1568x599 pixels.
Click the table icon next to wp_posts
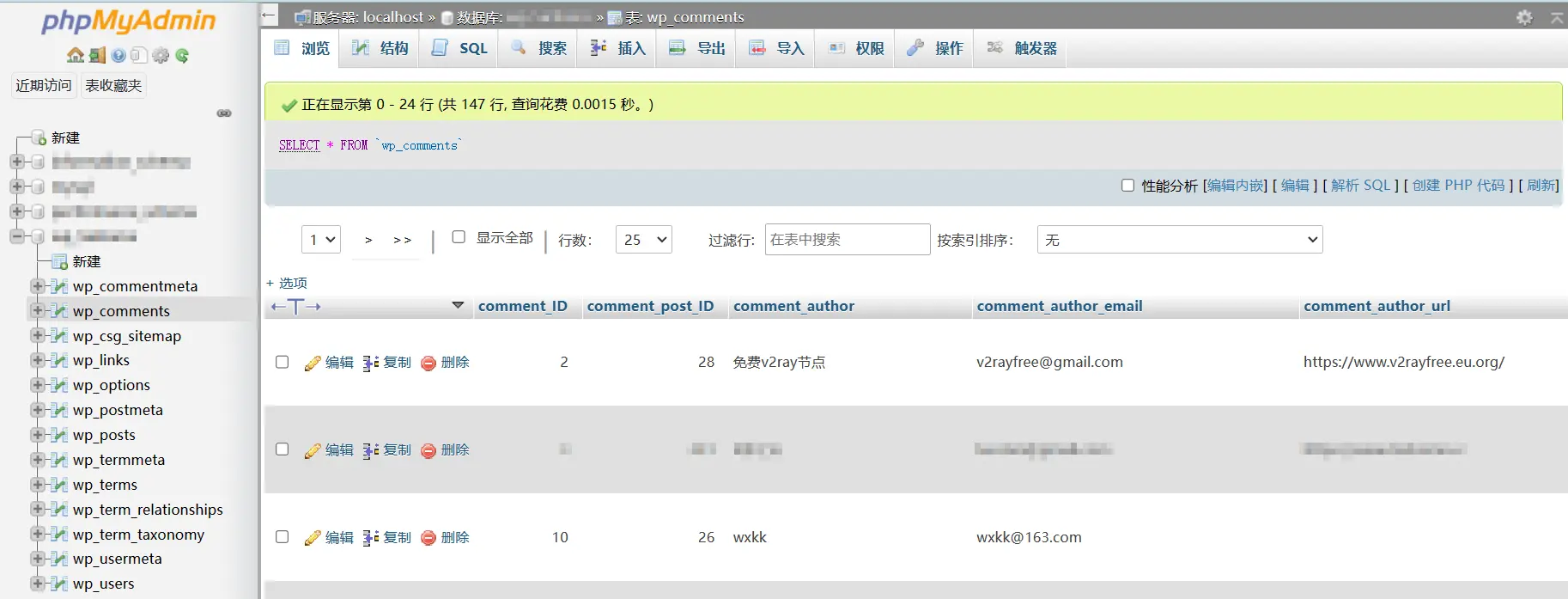(59, 435)
